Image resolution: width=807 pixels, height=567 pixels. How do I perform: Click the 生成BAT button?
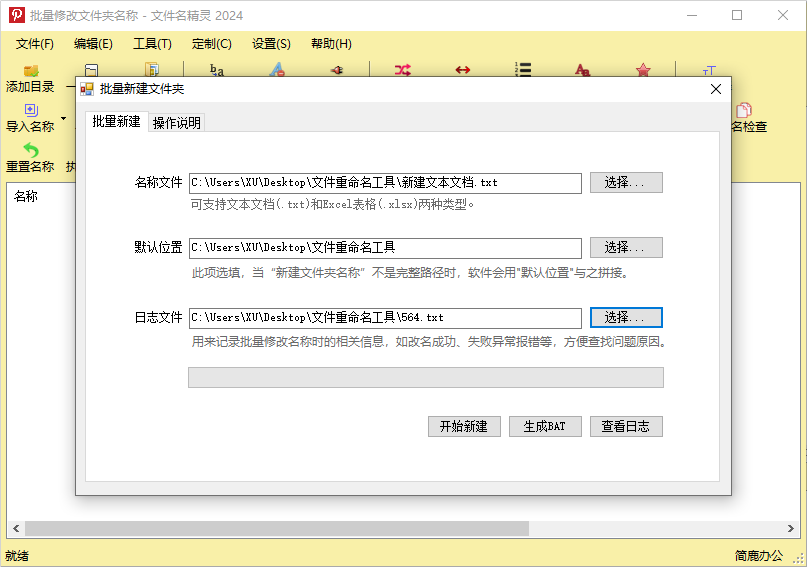[545, 426]
